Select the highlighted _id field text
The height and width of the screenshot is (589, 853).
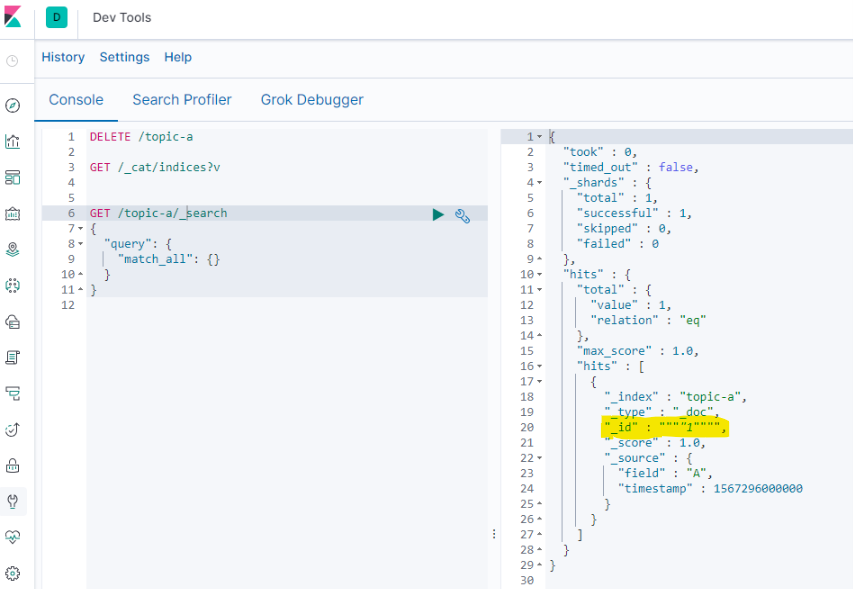pos(666,427)
